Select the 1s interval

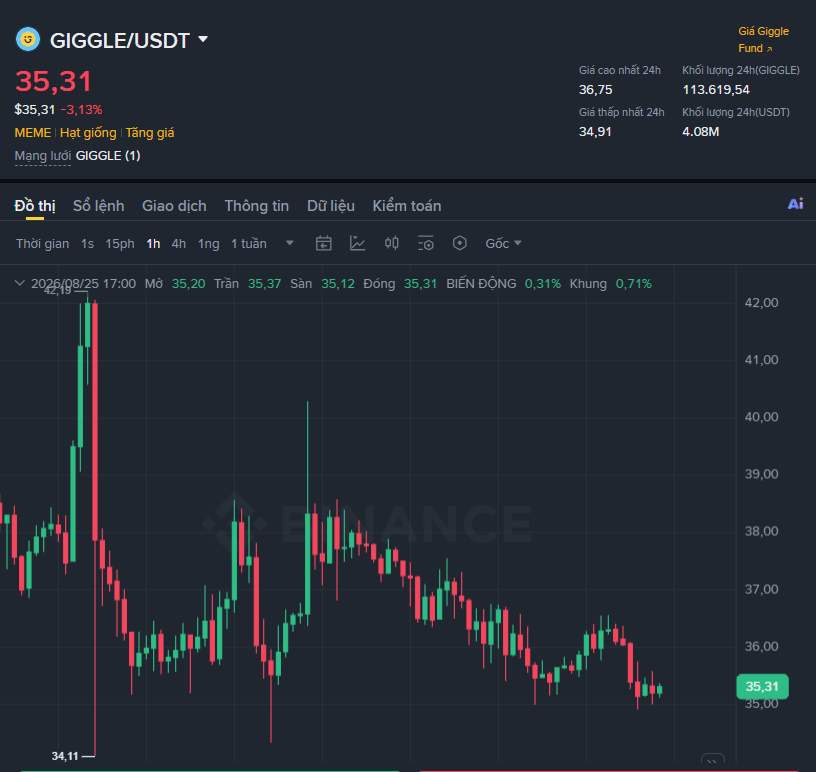click(x=87, y=244)
